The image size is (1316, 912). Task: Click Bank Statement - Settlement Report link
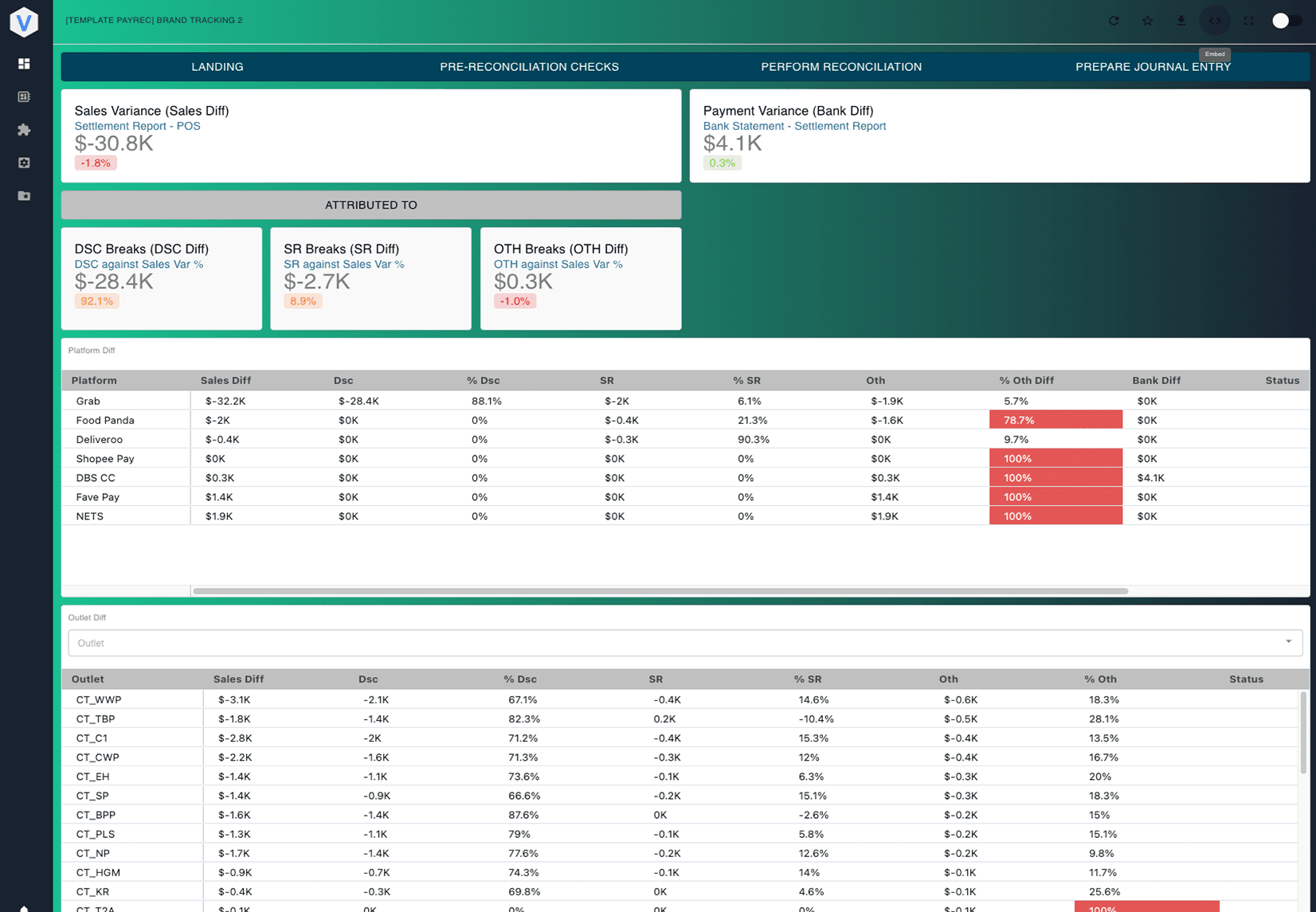coord(794,126)
